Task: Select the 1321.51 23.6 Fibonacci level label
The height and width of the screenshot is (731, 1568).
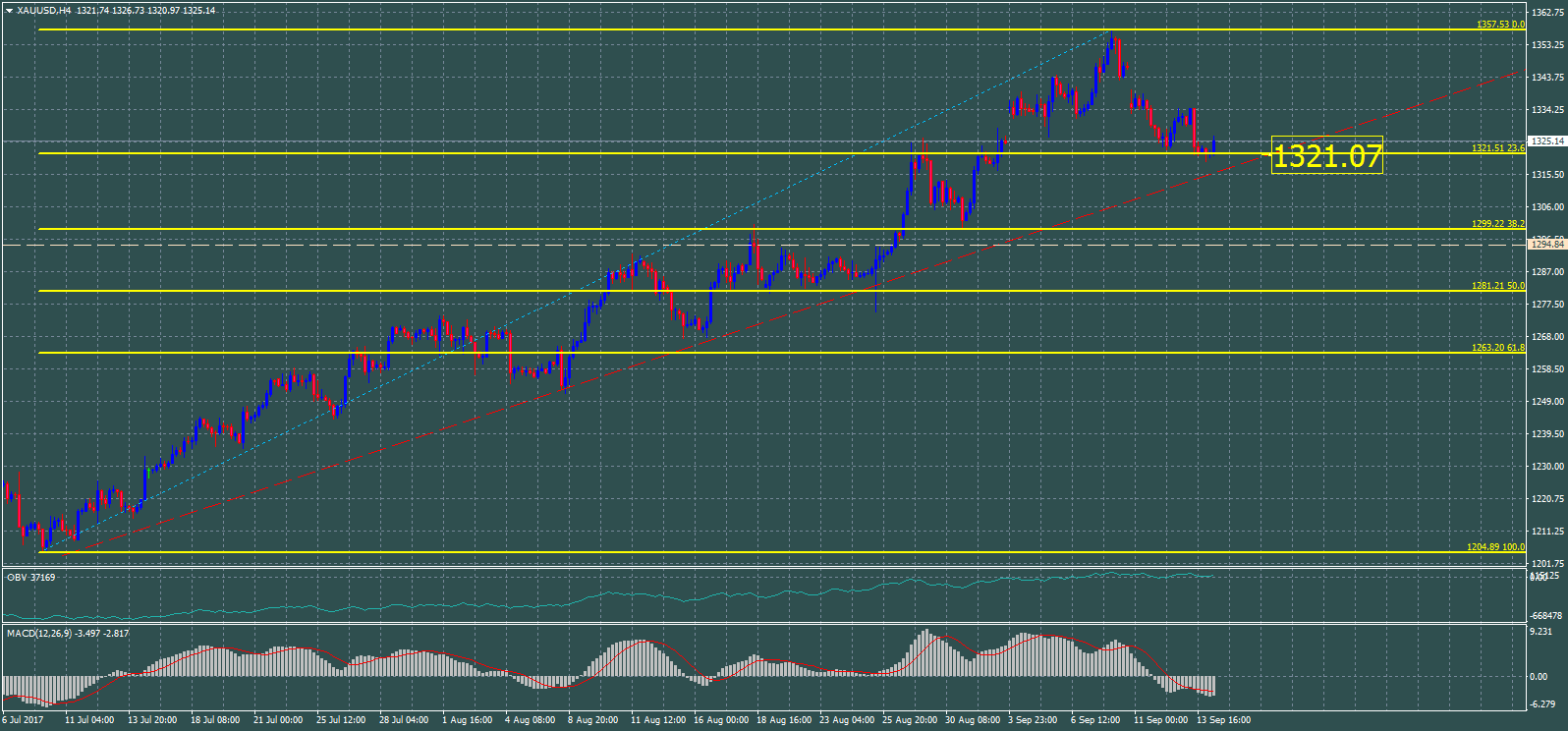Action: pyautogui.click(x=1497, y=148)
